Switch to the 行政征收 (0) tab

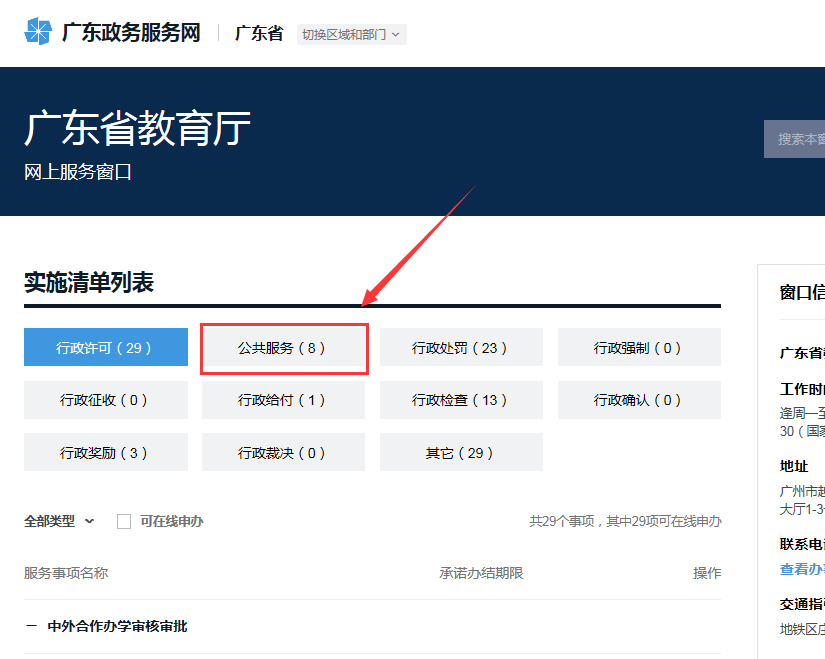[106, 400]
